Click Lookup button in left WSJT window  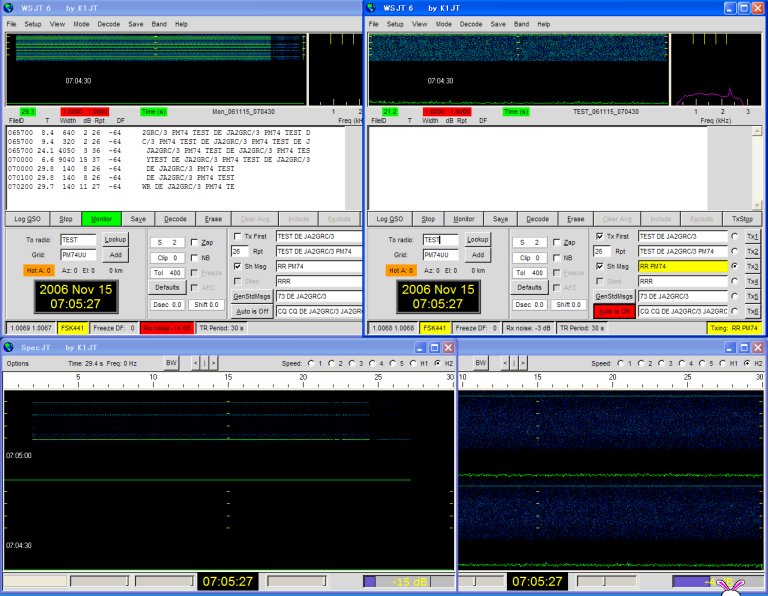(x=115, y=239)
